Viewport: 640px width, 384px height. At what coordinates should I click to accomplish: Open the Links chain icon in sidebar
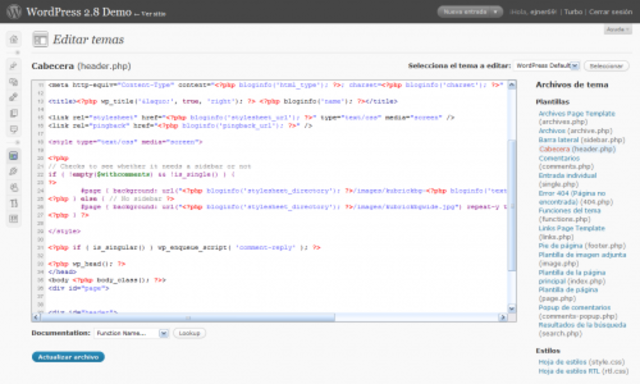(14, 97)
